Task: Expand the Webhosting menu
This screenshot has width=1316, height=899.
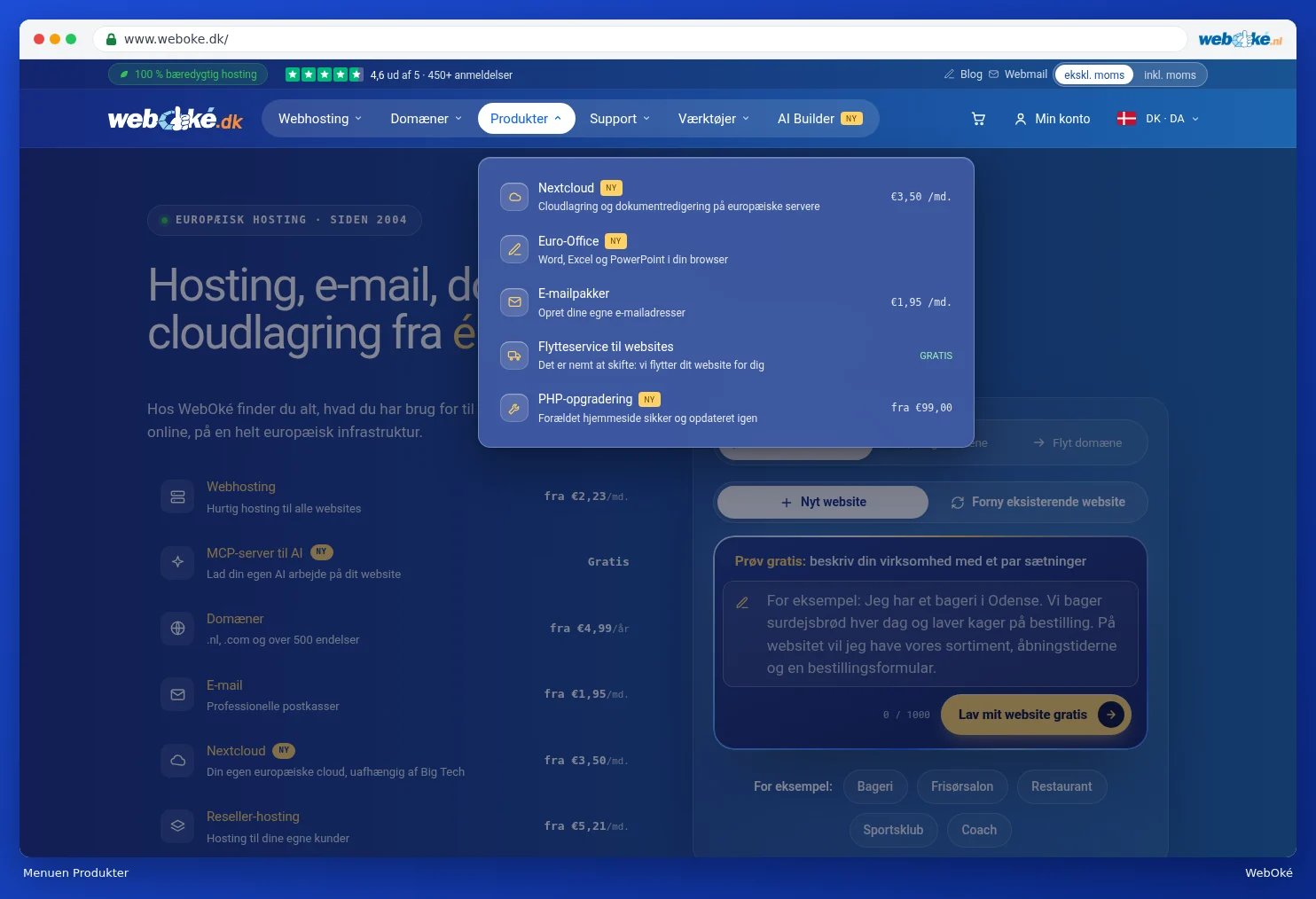Action: pos(320,119)
